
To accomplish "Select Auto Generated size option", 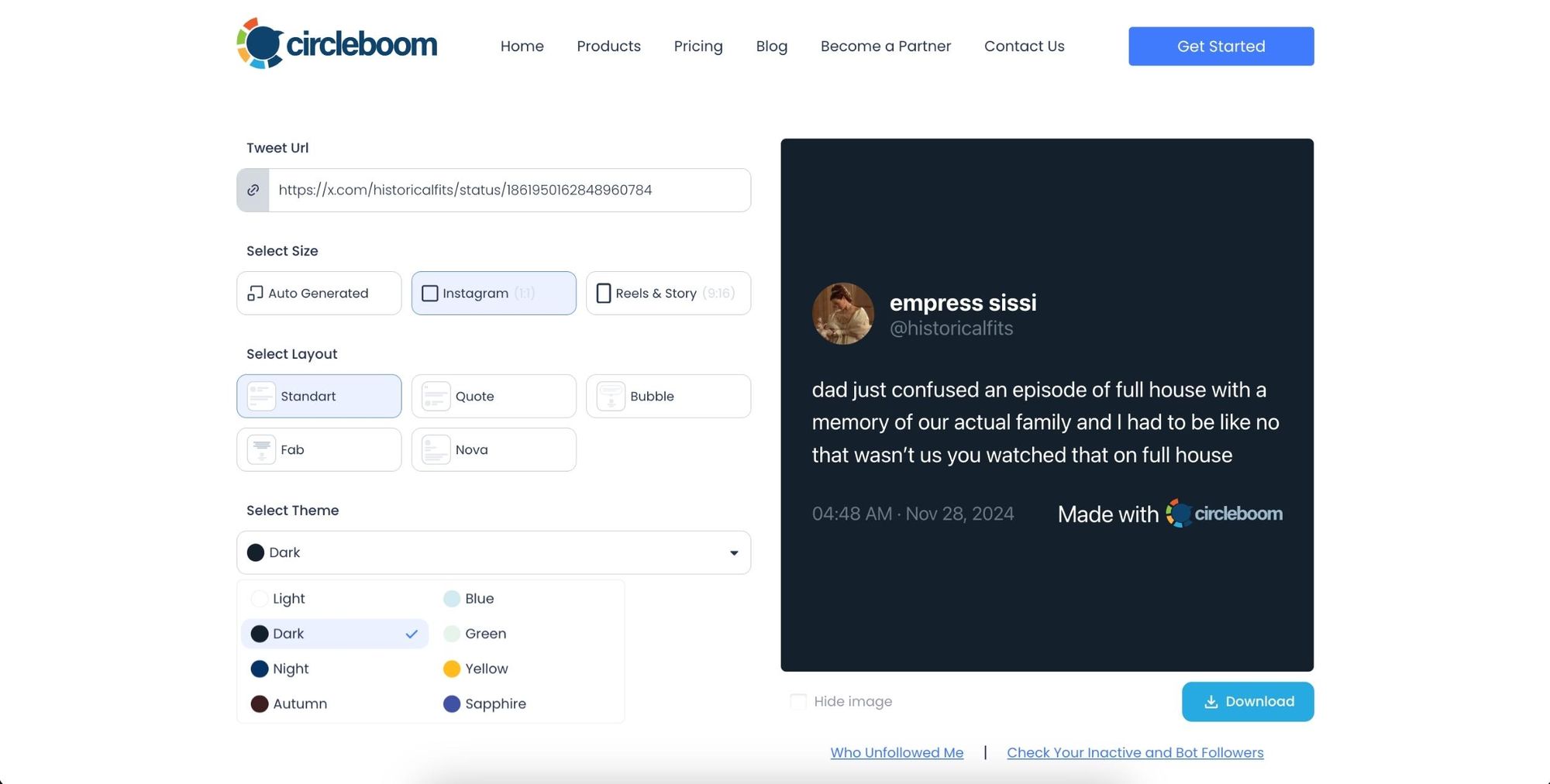I will tap(319, 293).
